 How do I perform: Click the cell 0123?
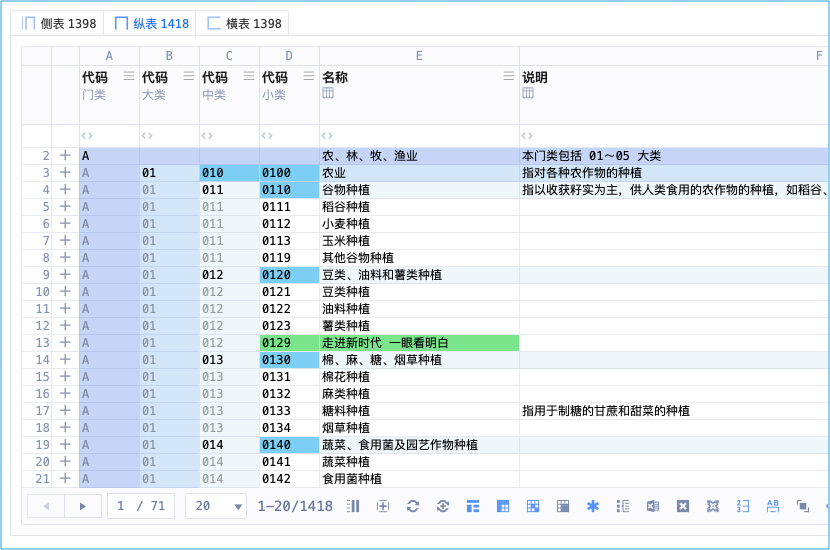coord(290,326)
